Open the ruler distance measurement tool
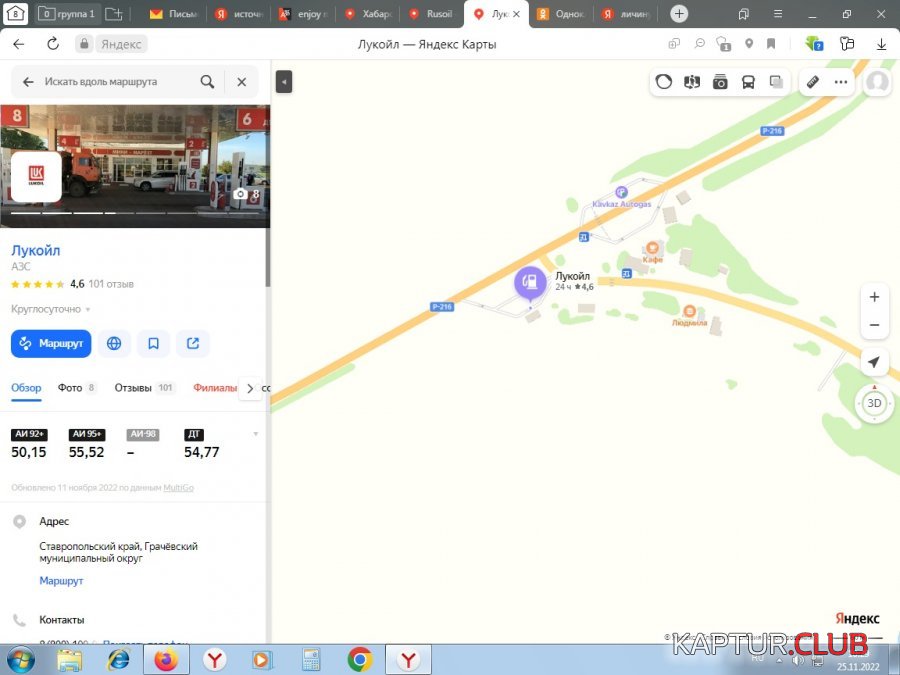Screen dimensions: 900x675 pos(813,82)
